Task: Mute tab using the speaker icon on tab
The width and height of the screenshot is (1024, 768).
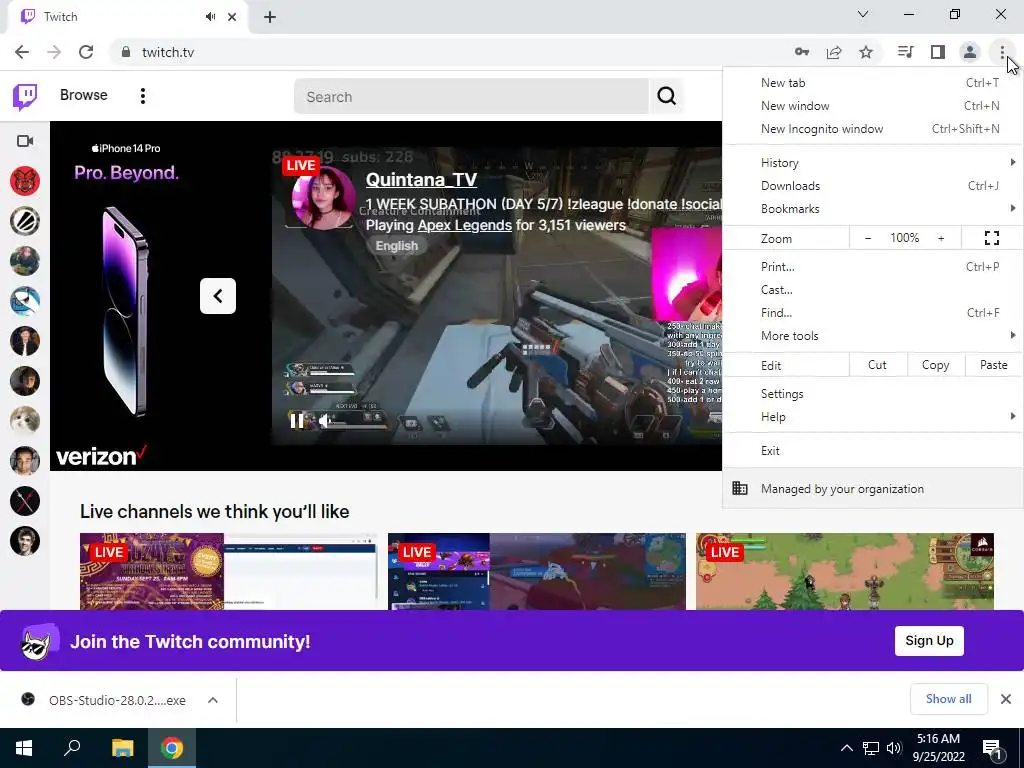Action: [x=210, y=17]
